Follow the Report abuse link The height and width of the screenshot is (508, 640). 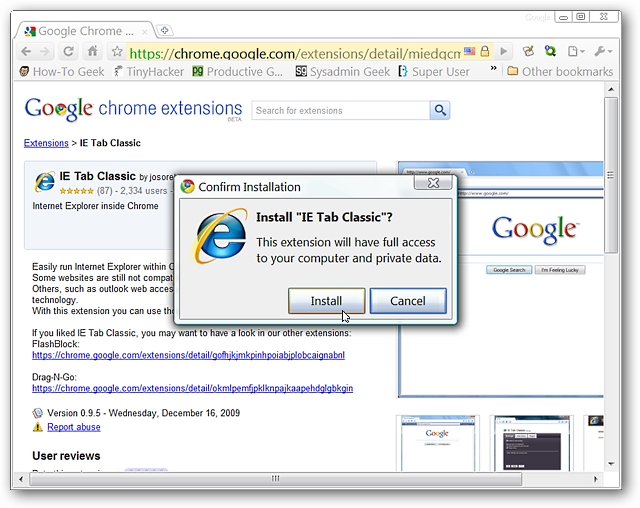(73, 427)
